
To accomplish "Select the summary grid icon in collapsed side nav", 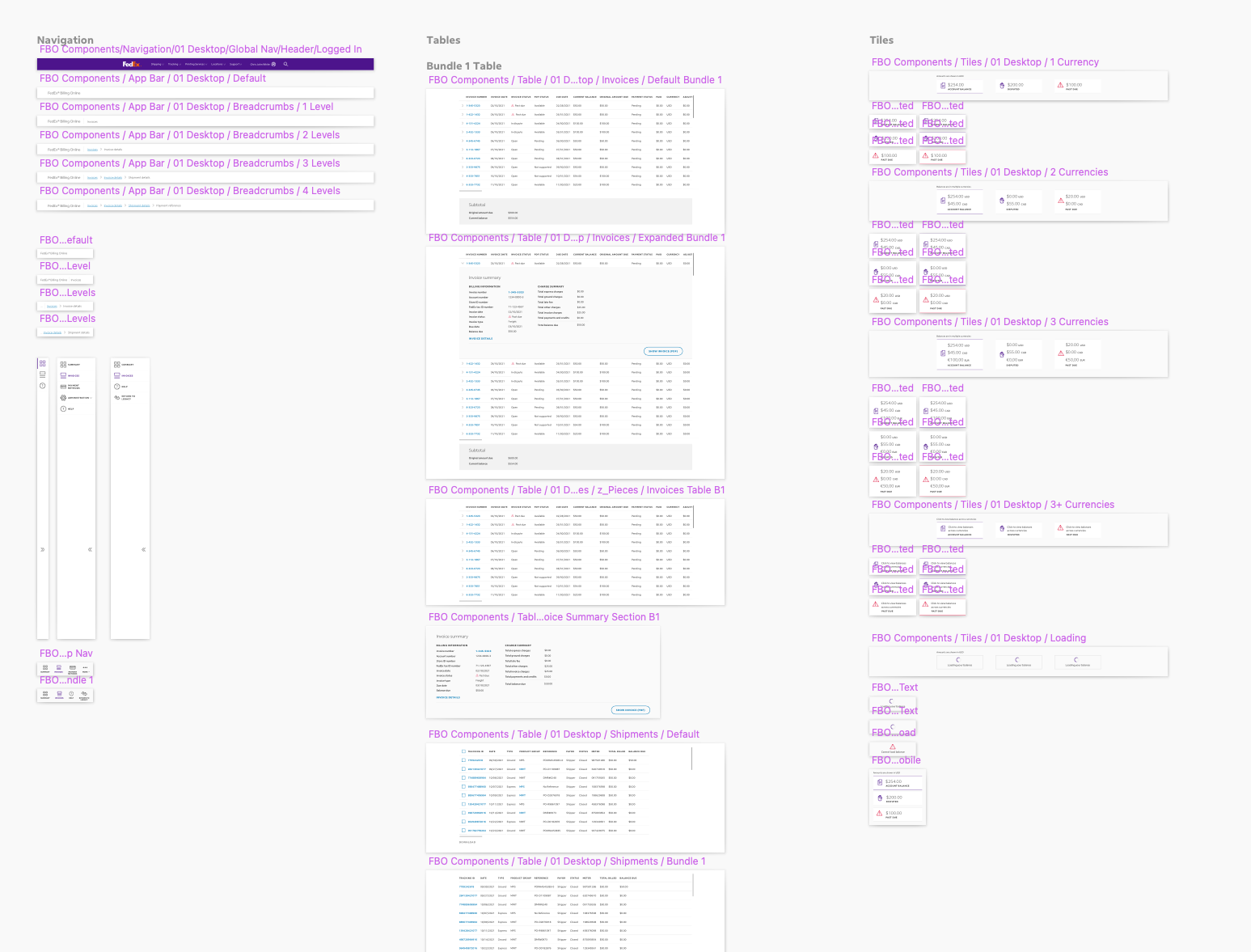I will click(42, 363).
